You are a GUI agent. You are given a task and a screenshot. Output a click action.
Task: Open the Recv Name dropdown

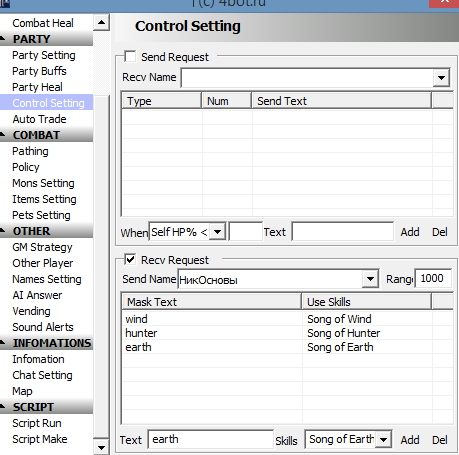[x=441, y=78]
